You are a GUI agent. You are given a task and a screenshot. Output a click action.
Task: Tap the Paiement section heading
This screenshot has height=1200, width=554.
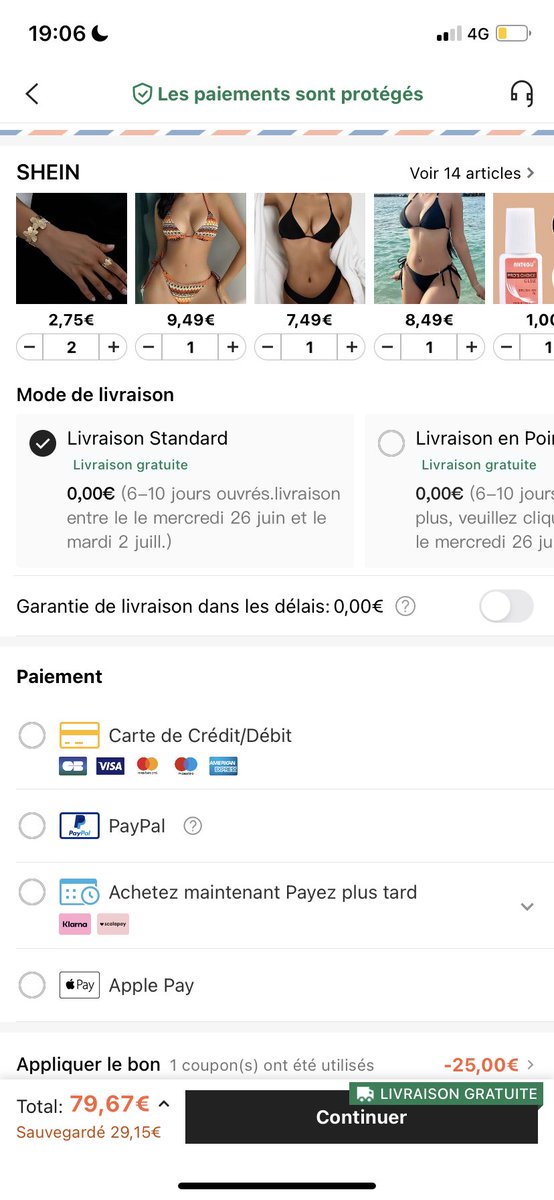click(x=59, y=677)
